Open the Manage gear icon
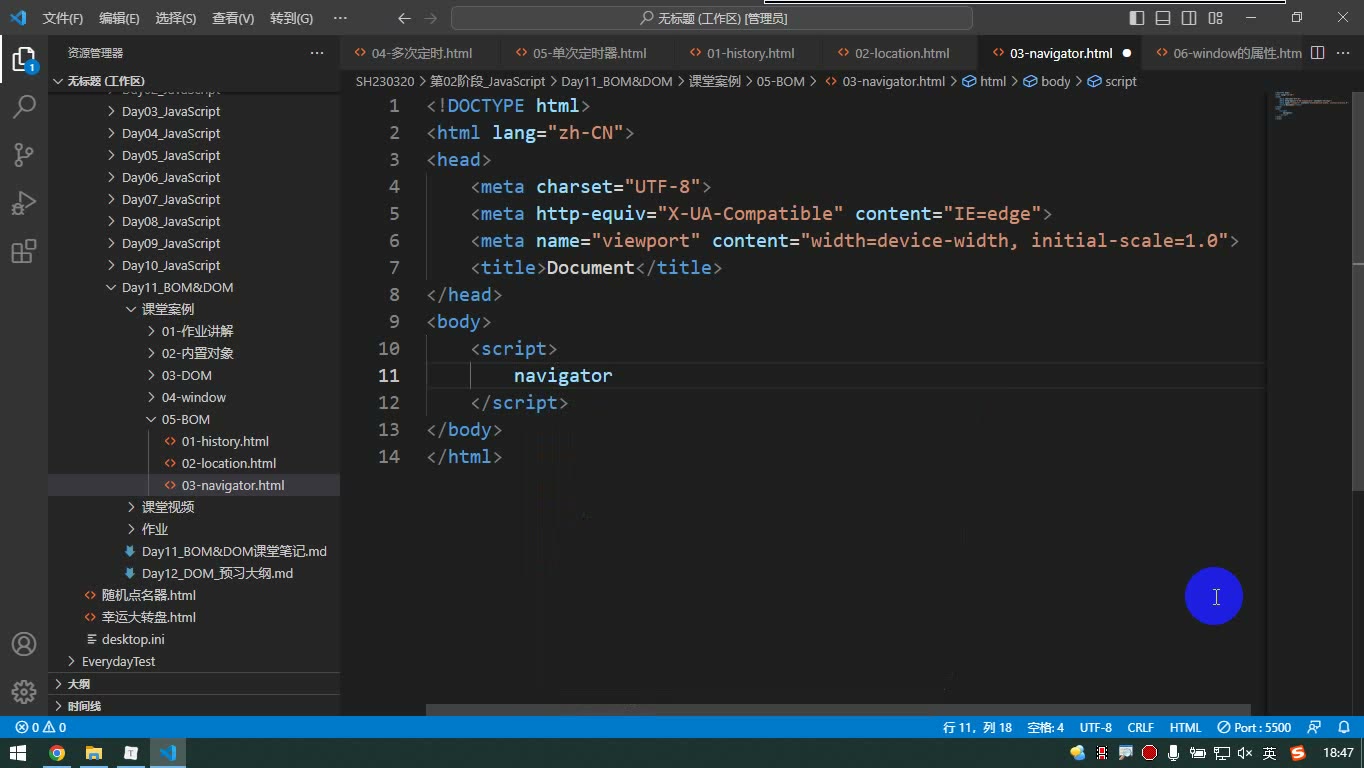This screenshot has width=1364, height=768. (24, 691)
